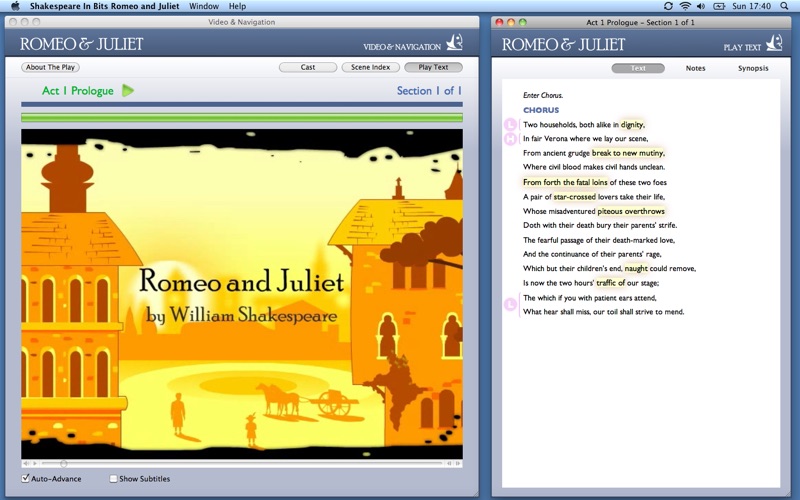The height and width of the screenshot is (500, 800).
Task: Click highlighted word 'dignity'
Action: click(633, 124)
